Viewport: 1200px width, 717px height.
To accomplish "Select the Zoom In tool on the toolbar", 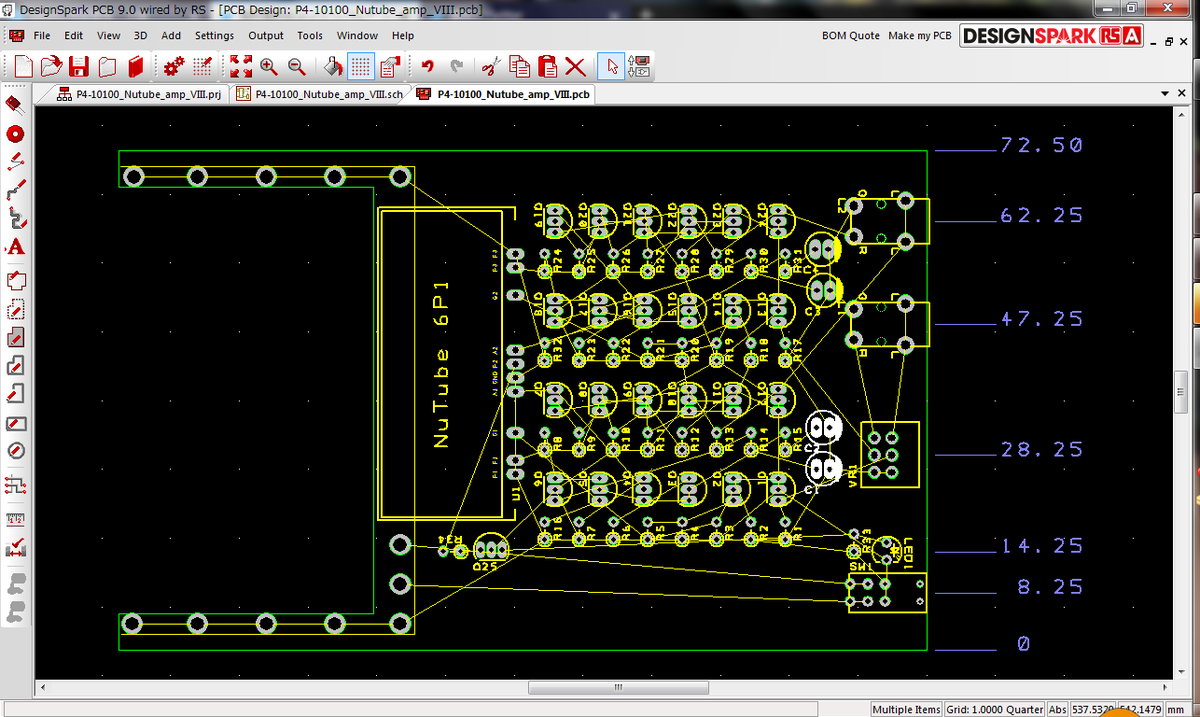I will [269, 66].
